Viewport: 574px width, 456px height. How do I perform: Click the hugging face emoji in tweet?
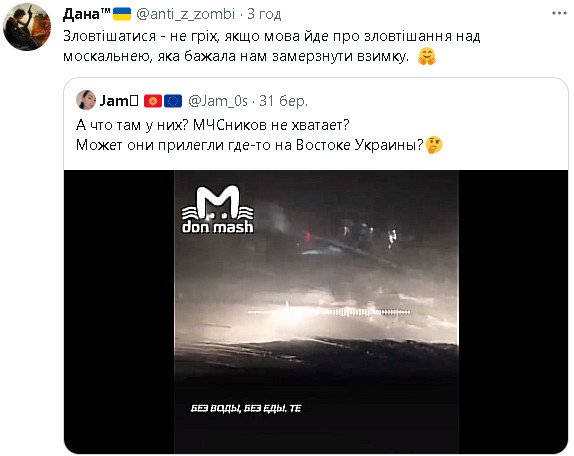pos(427,57)
